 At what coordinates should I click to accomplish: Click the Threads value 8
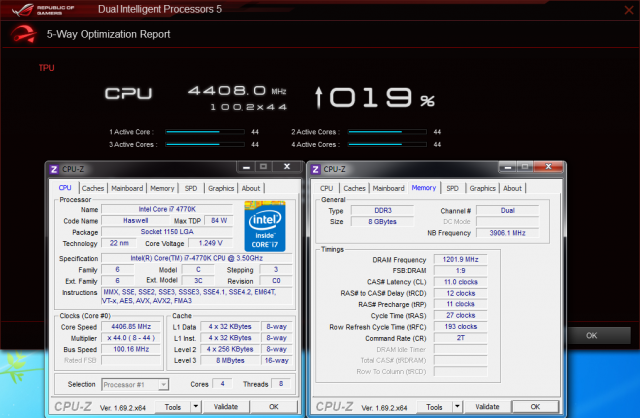(281, 384)
